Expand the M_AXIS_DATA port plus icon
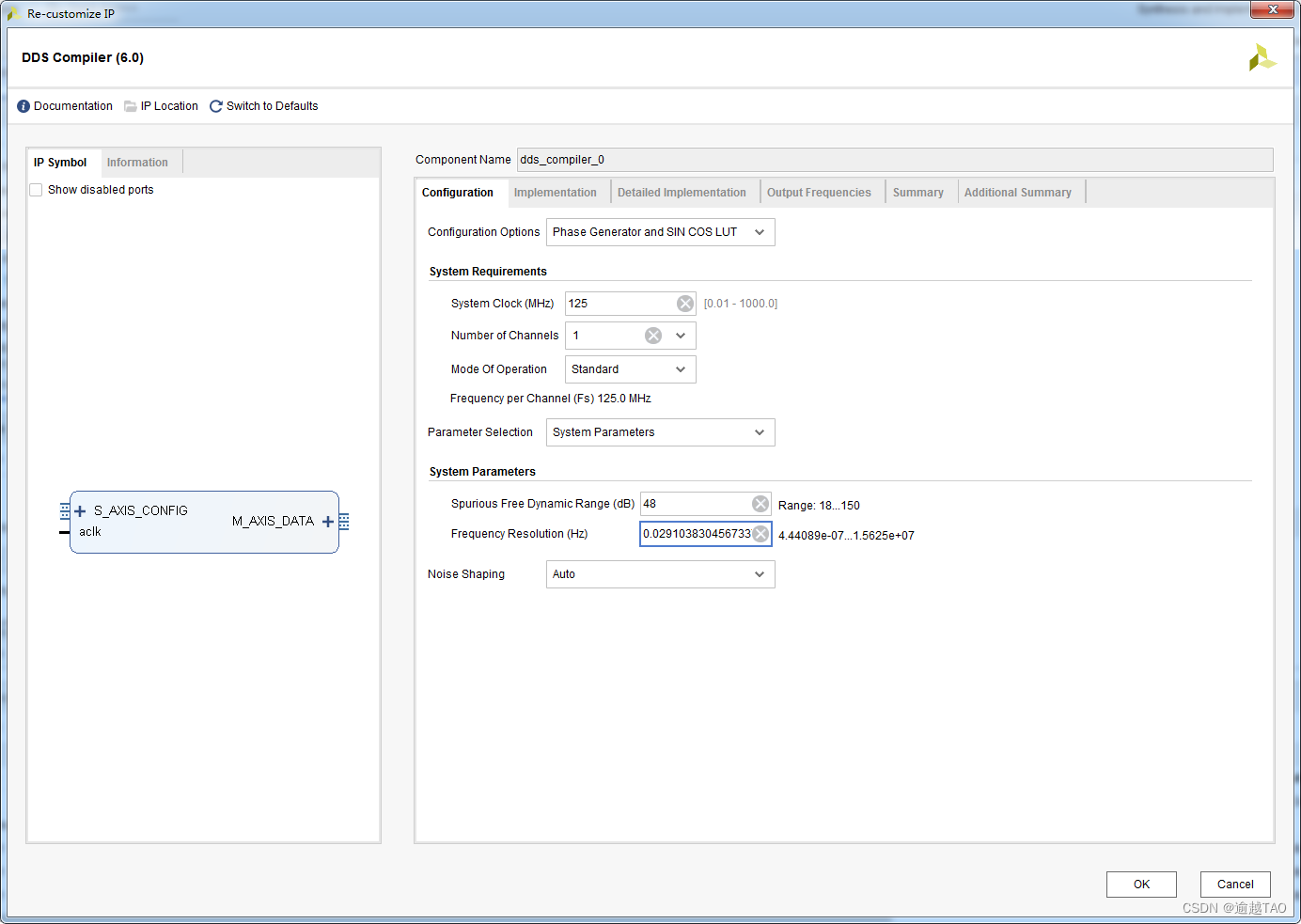The height and width of the screenshot is (924, 1301). click(x=328, y=522)
